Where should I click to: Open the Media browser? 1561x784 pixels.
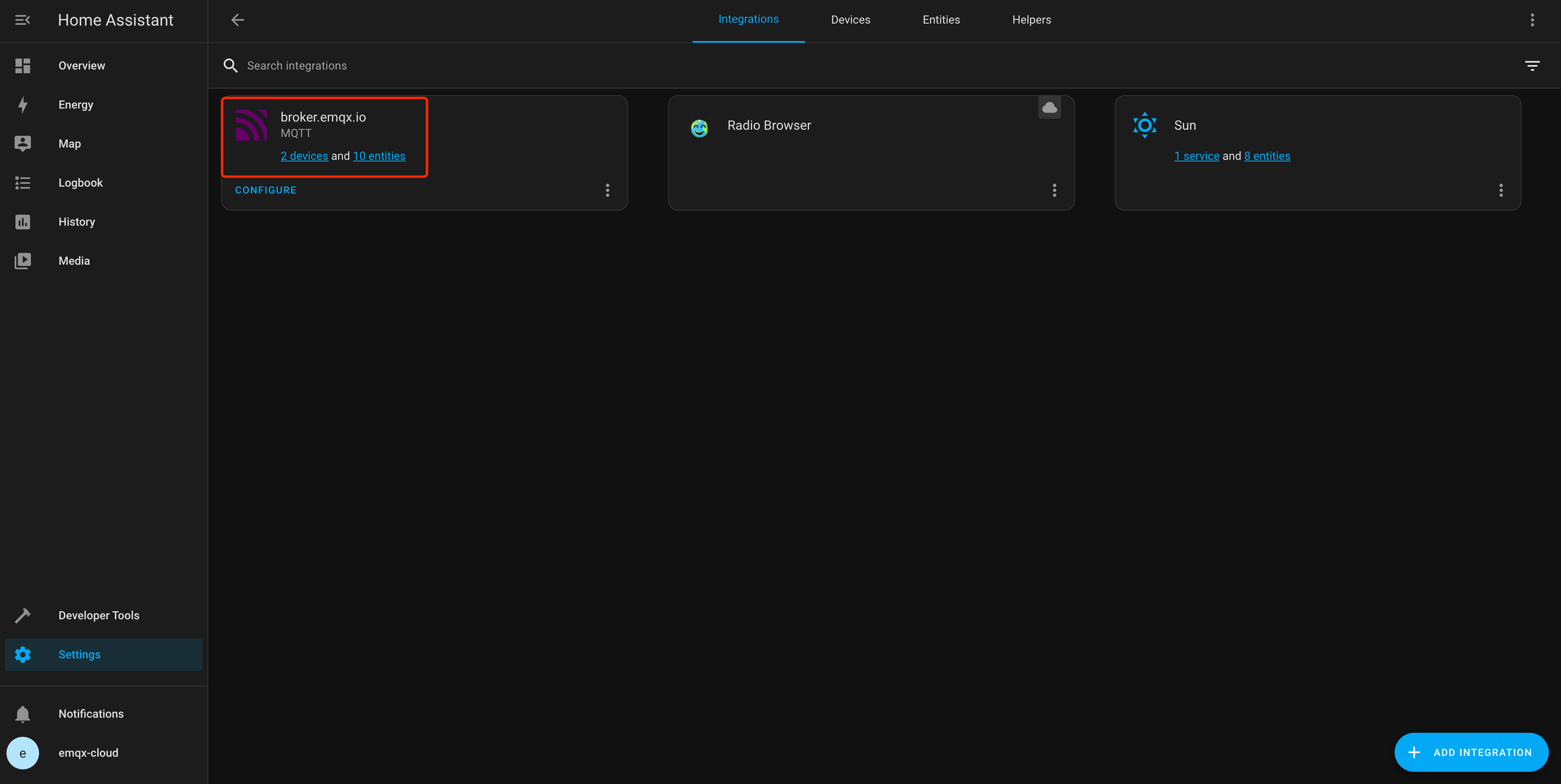tap(73, 261)
